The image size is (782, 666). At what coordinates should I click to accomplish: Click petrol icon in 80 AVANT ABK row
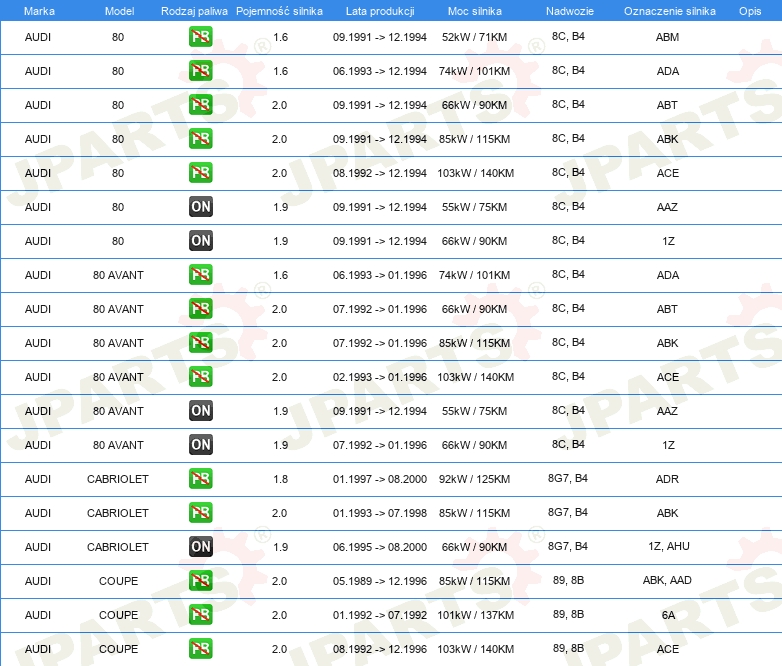[x=200, y=343]
